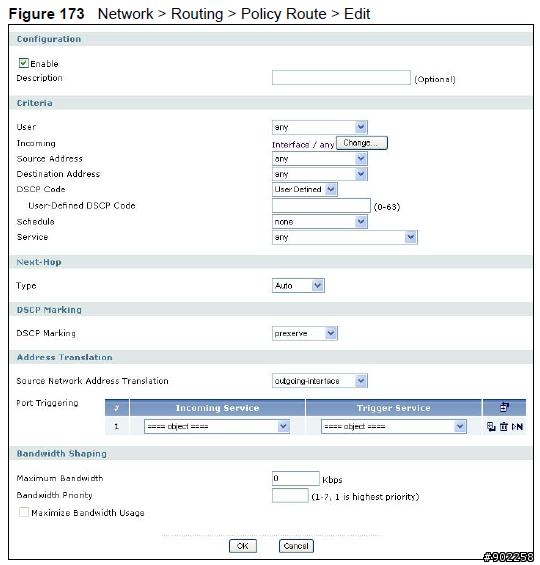
Task: Open the Service dropdown
Action: 345,237
